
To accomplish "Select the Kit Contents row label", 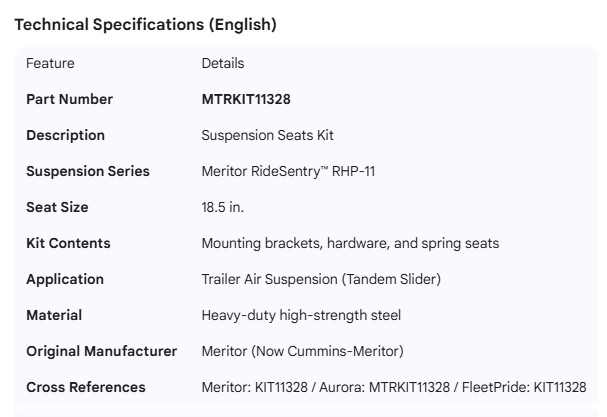I will point(68,243).
